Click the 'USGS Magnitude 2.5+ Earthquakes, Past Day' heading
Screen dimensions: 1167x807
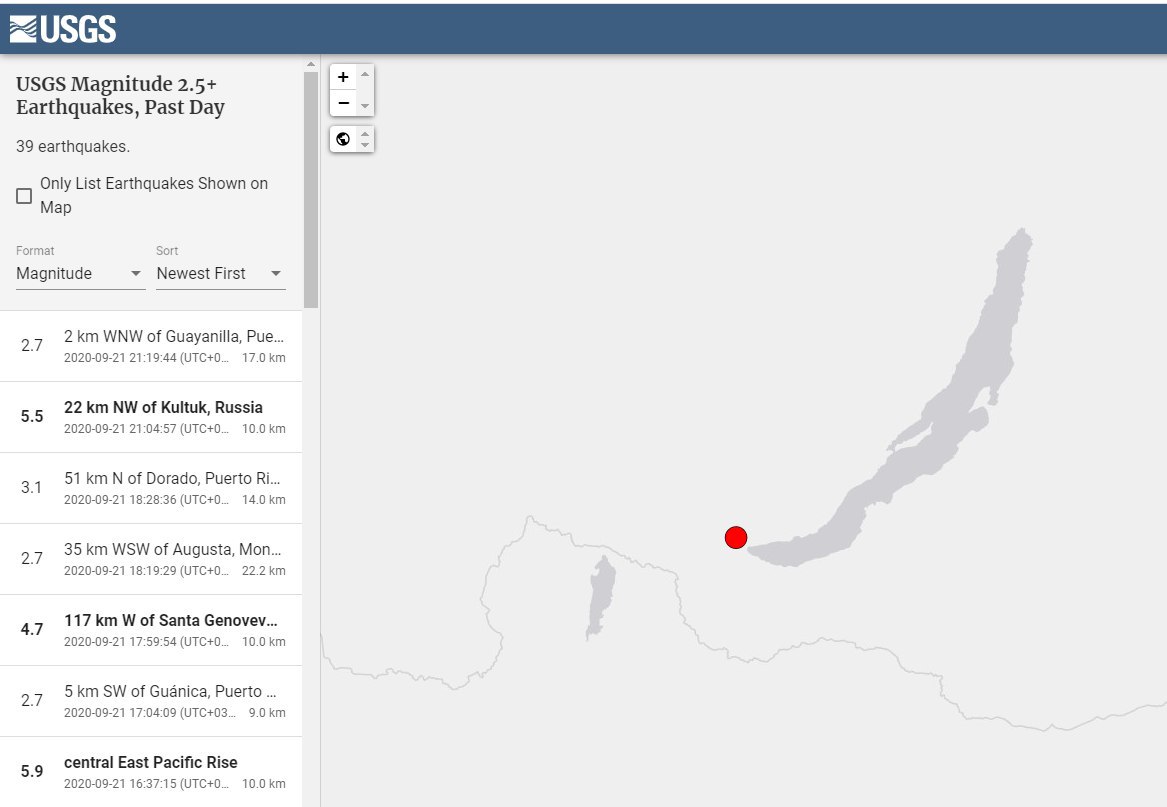[x=120, y=96]
